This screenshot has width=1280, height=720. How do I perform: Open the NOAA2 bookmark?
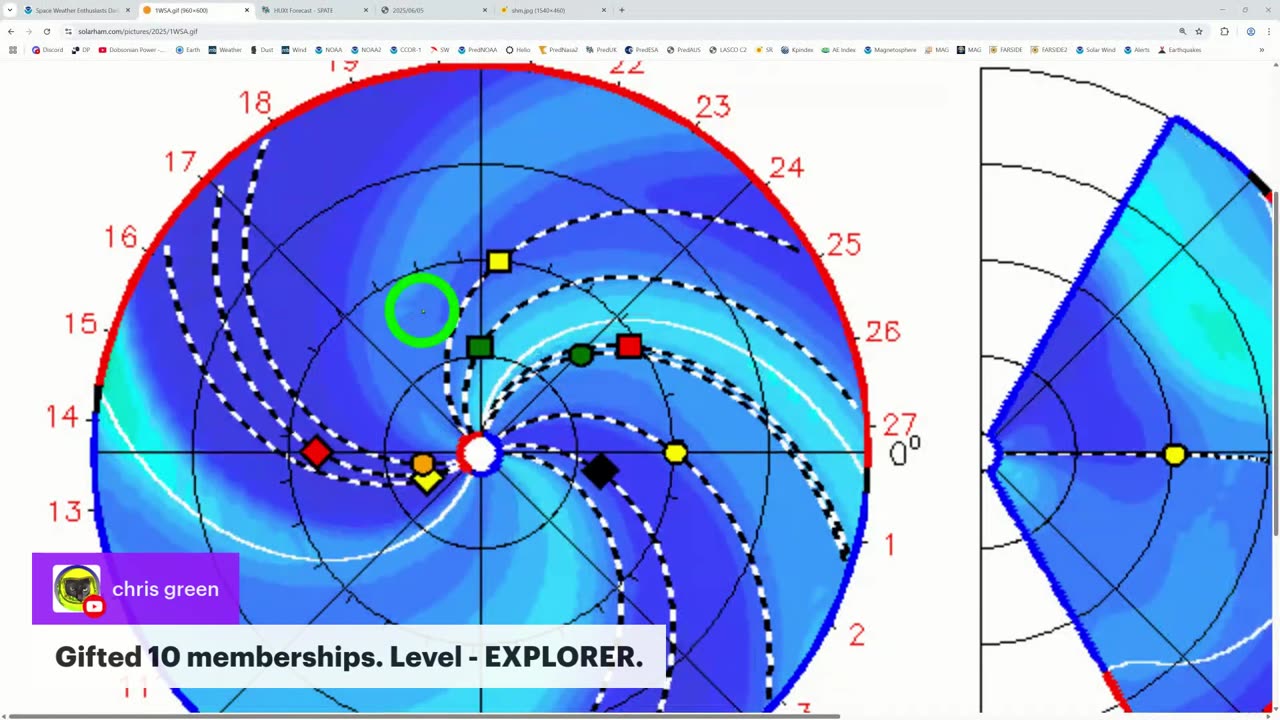click(x=365, y=49)
